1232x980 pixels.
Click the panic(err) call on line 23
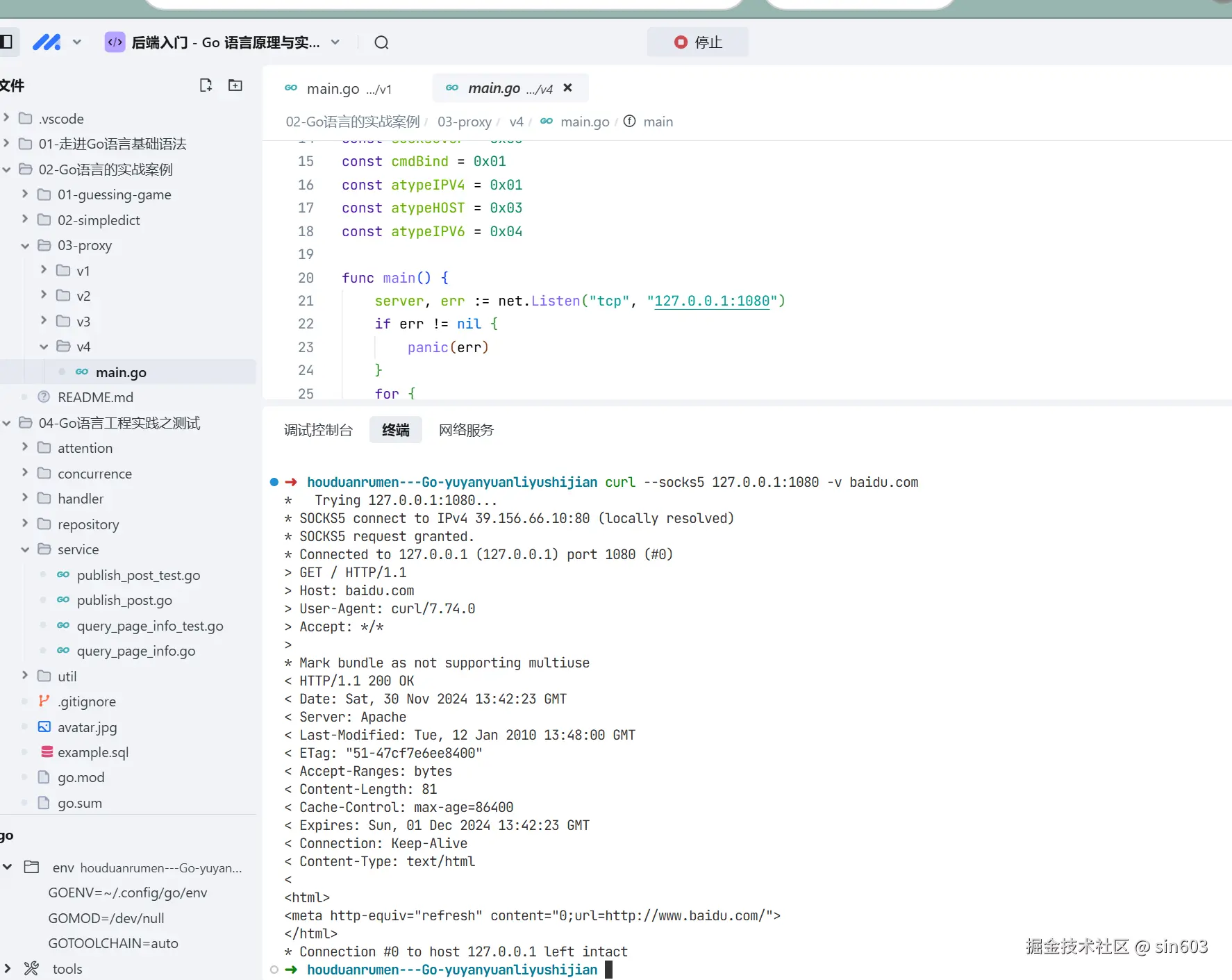pos(448,347)
